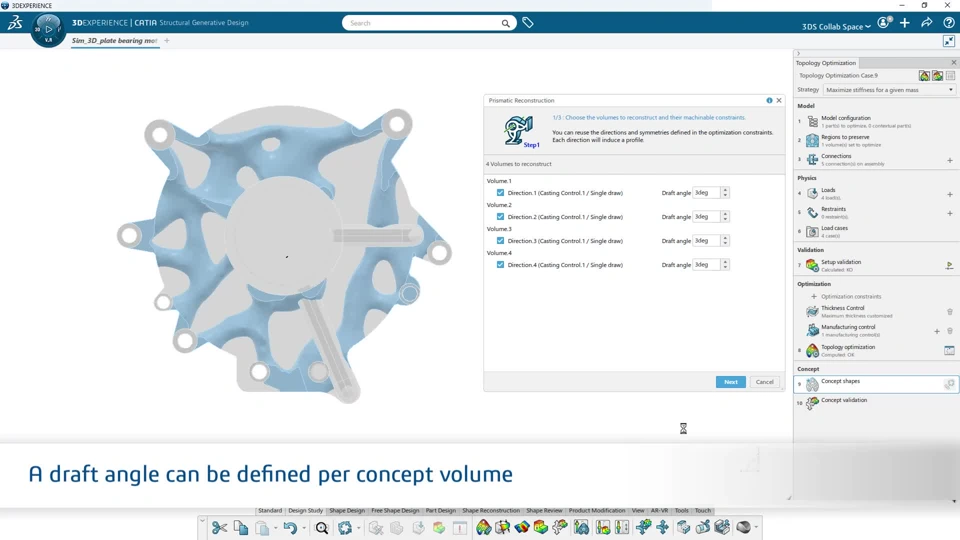The height and width of the screenshot is (540, 960).
Task: Click the Regions to preserve icon
Action: click(812, 140)
